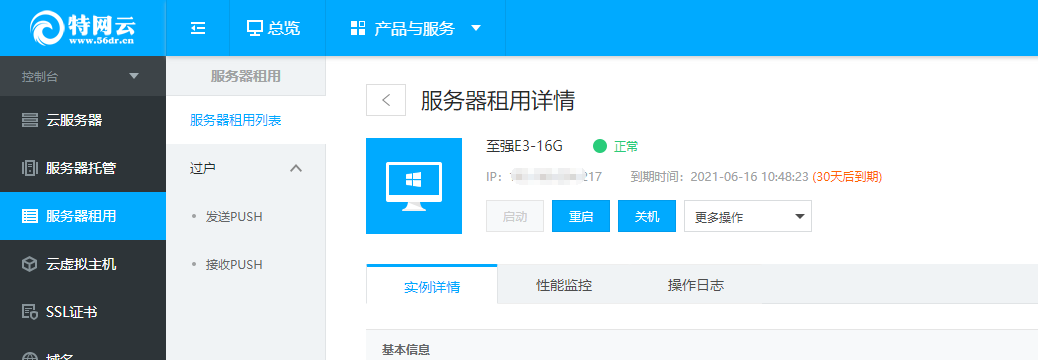The height and width of the screenshot is (360, 1038).
Task: Open 服务器托管 in the sidebar
Action: [83, 168]
